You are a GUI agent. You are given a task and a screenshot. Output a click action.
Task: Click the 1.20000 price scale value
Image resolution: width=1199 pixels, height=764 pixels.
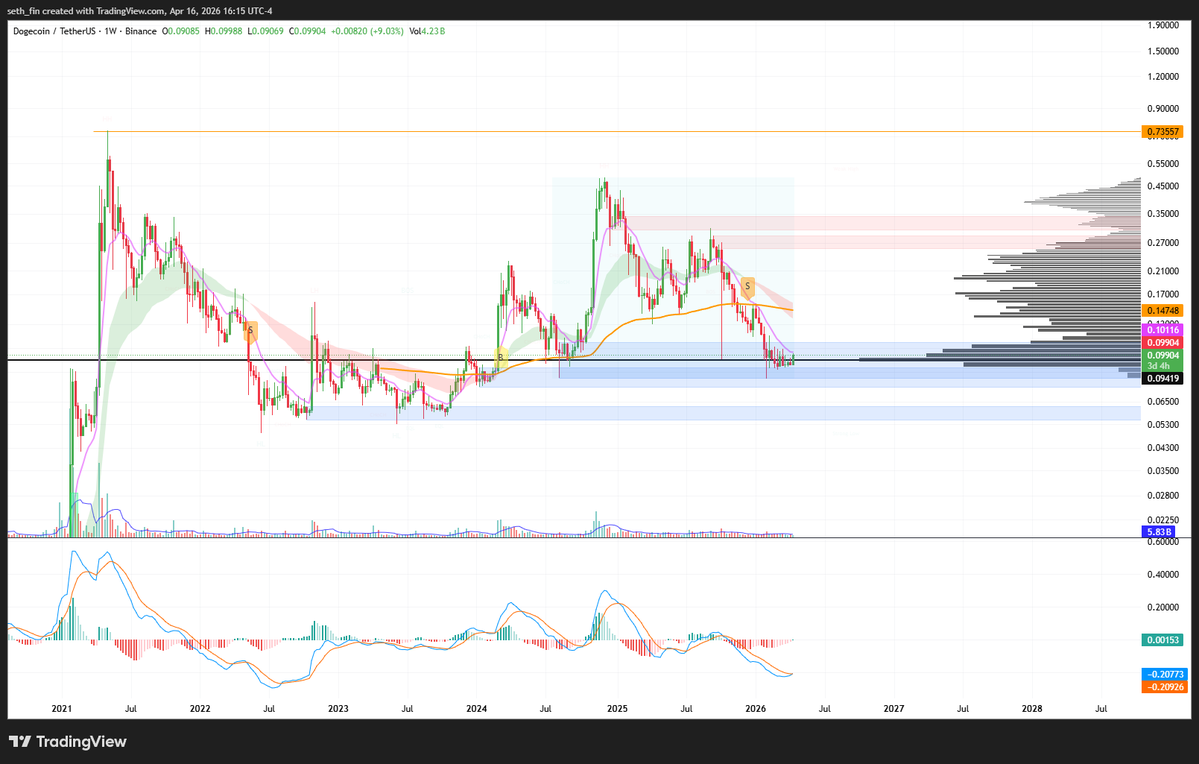1162,77
